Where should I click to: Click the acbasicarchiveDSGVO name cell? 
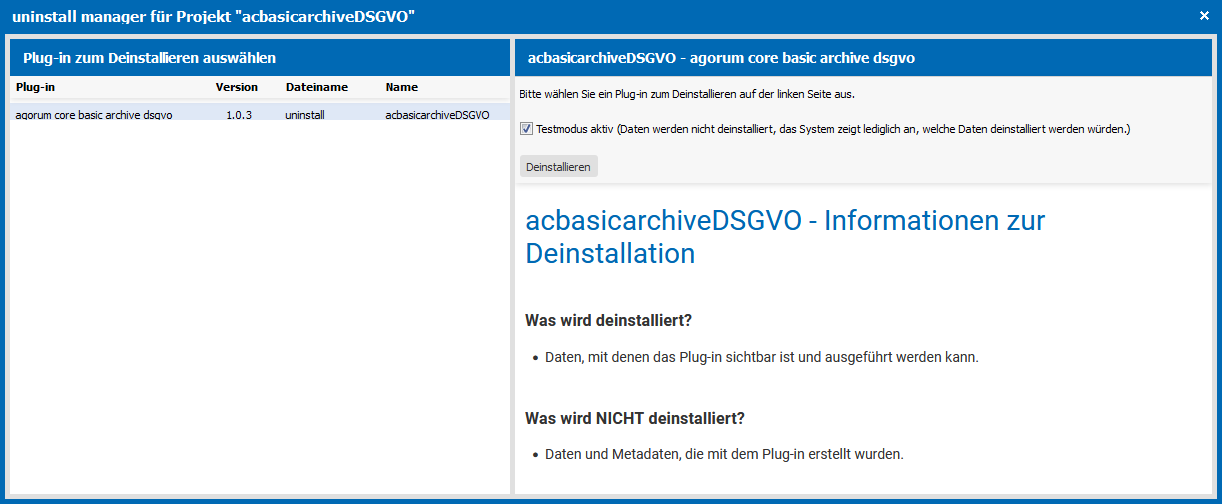pyautogui.click(x=437, y=115)
